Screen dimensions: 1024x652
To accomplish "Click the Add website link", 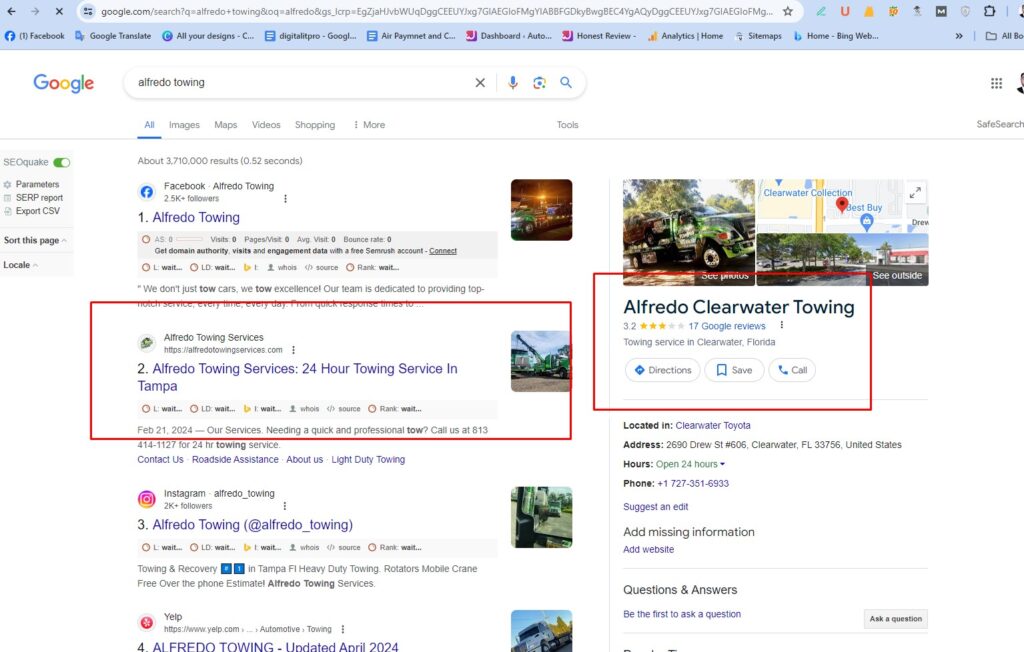I will 648,549.
